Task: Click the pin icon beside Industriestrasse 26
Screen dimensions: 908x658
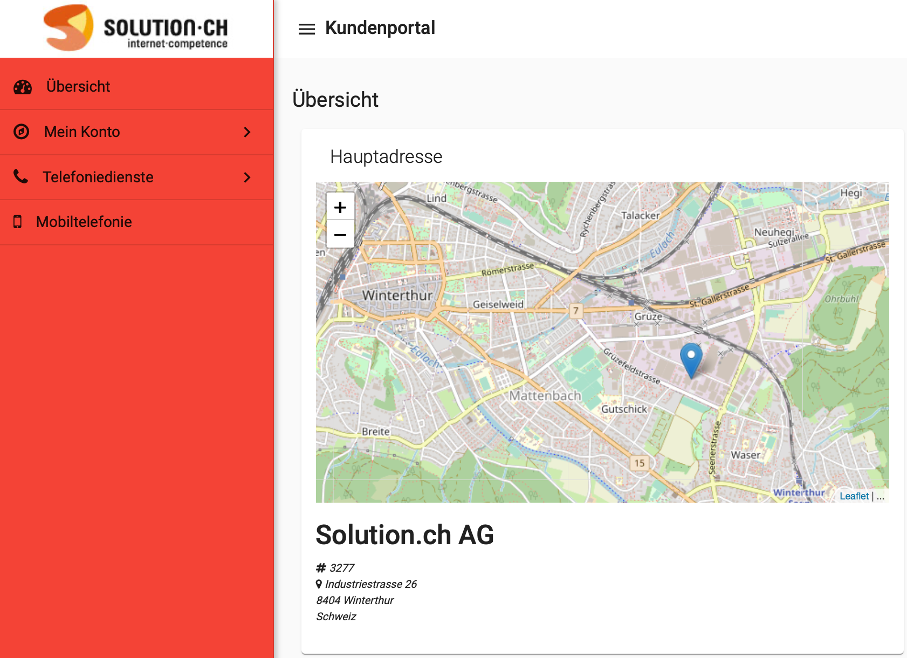Action: point(319,584)
